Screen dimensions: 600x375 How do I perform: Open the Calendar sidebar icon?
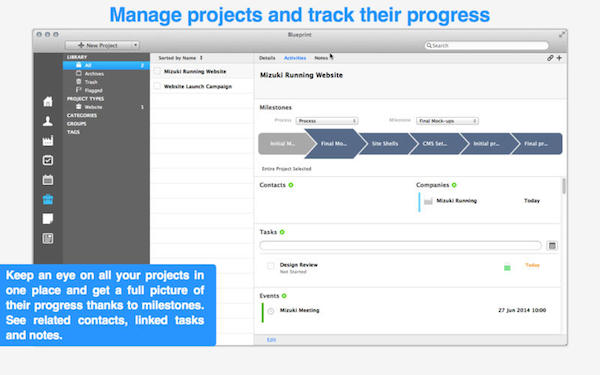(x=48, y=179)
